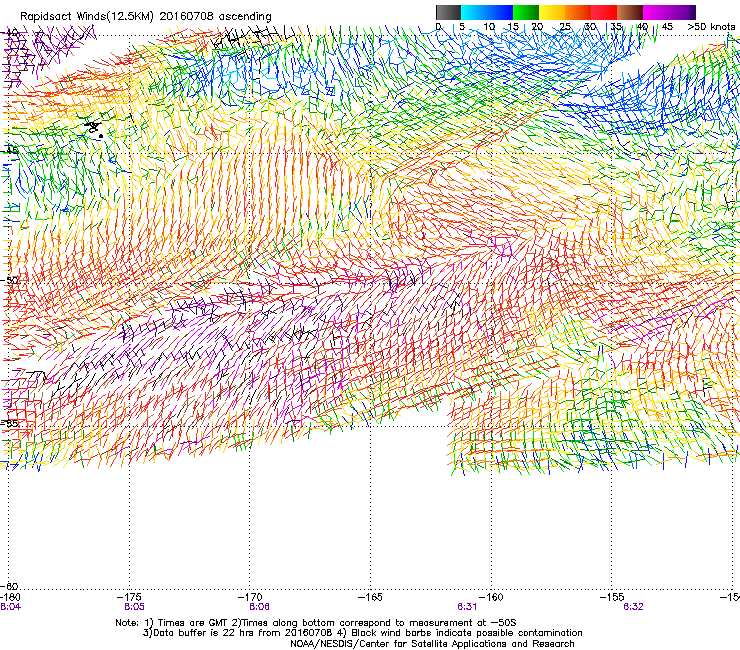Click the '-160' longitude axis label
Image resolution: width=740 pixels, height=650 pixels.
(x=491, y=598)
